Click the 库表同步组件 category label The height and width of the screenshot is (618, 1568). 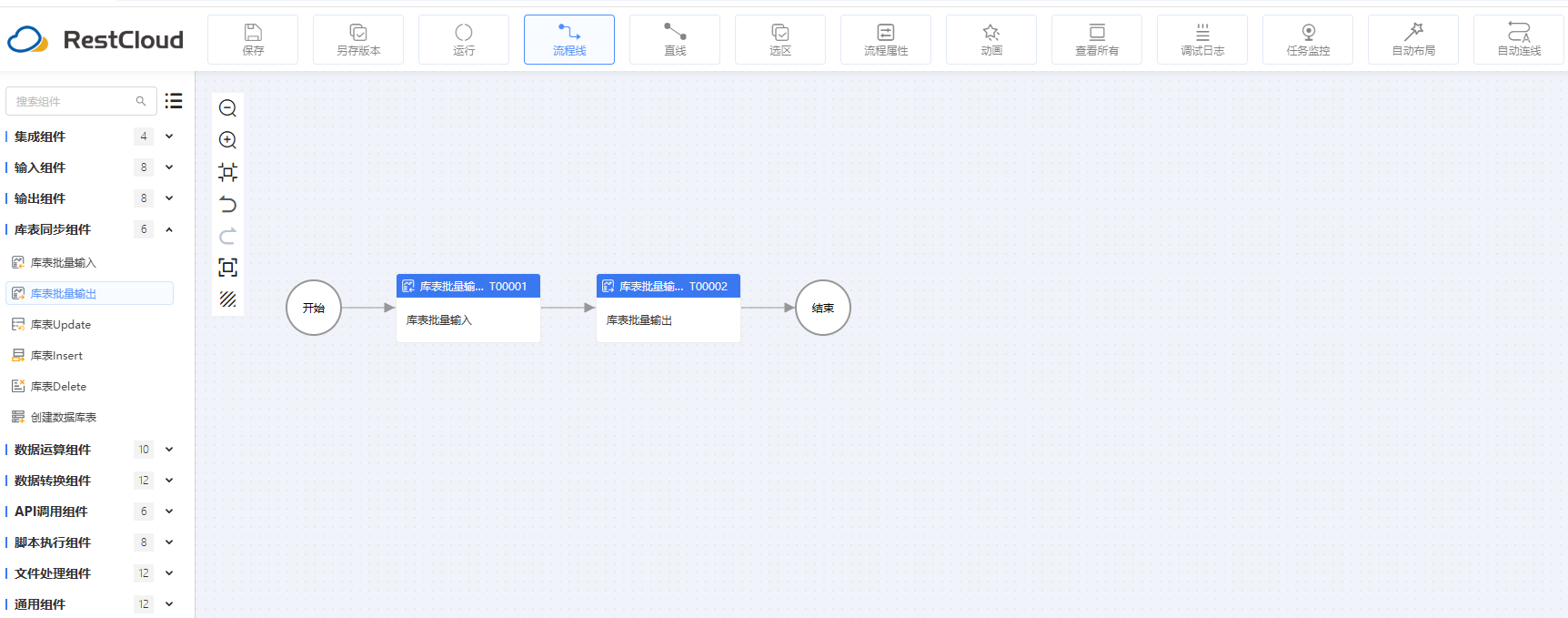click(x=53, y=229)
